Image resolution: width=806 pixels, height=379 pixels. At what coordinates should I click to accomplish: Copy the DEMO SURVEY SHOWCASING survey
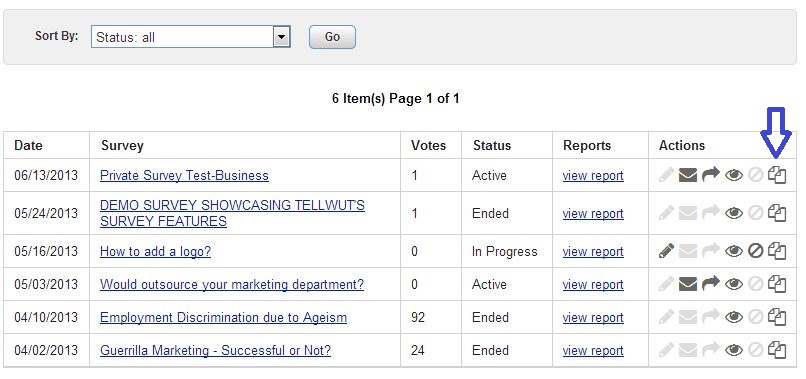(777, 213)
